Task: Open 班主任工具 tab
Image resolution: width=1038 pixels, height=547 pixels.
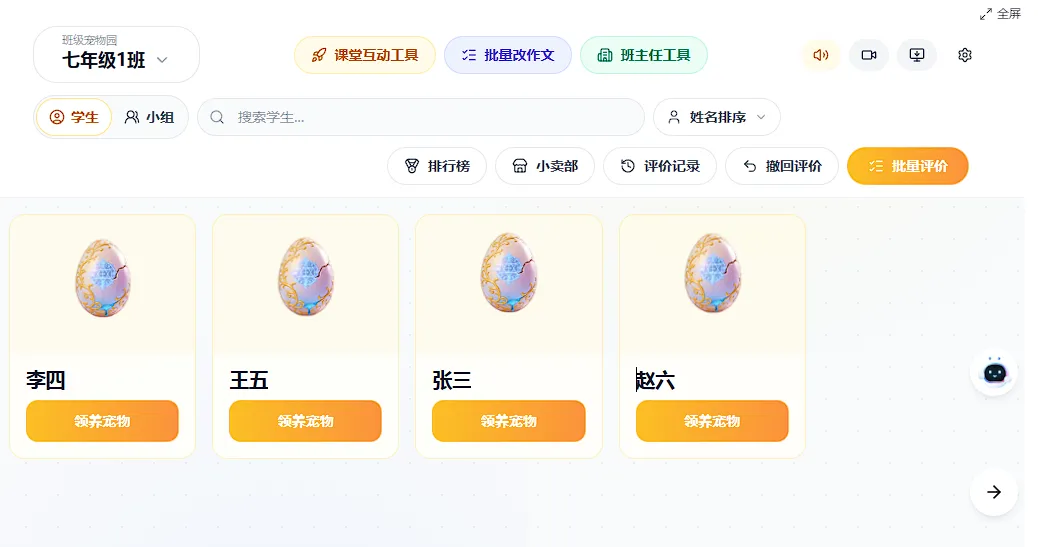Action: click(x=643, y=55)
